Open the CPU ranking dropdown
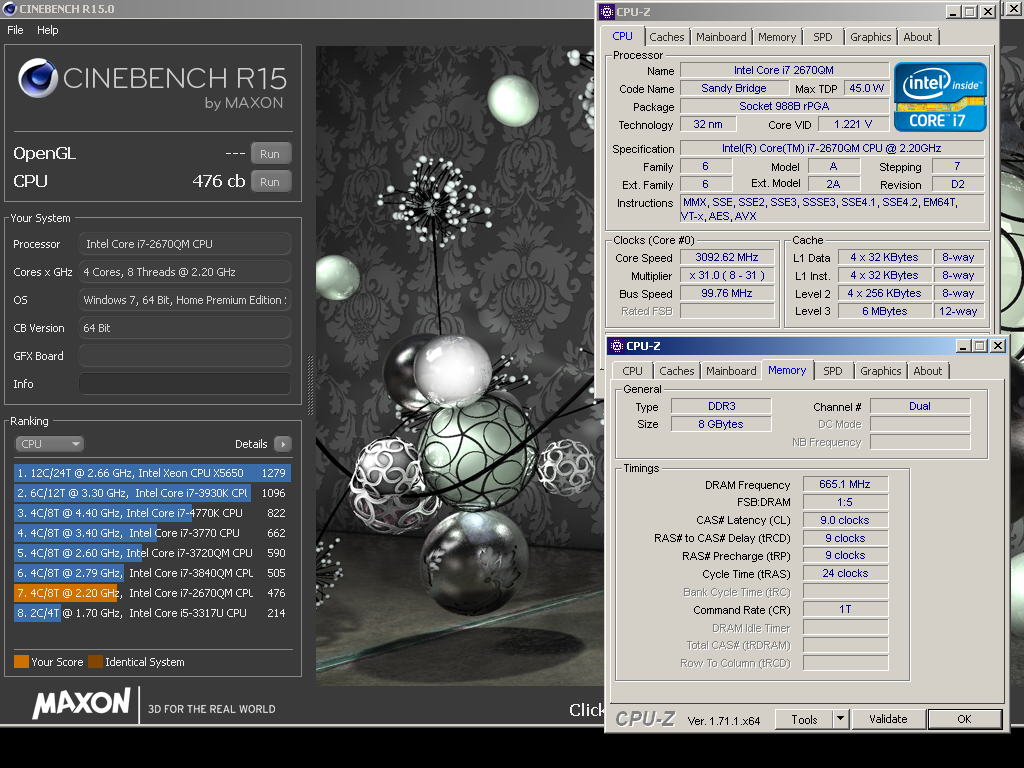 (x=50, y=444)
